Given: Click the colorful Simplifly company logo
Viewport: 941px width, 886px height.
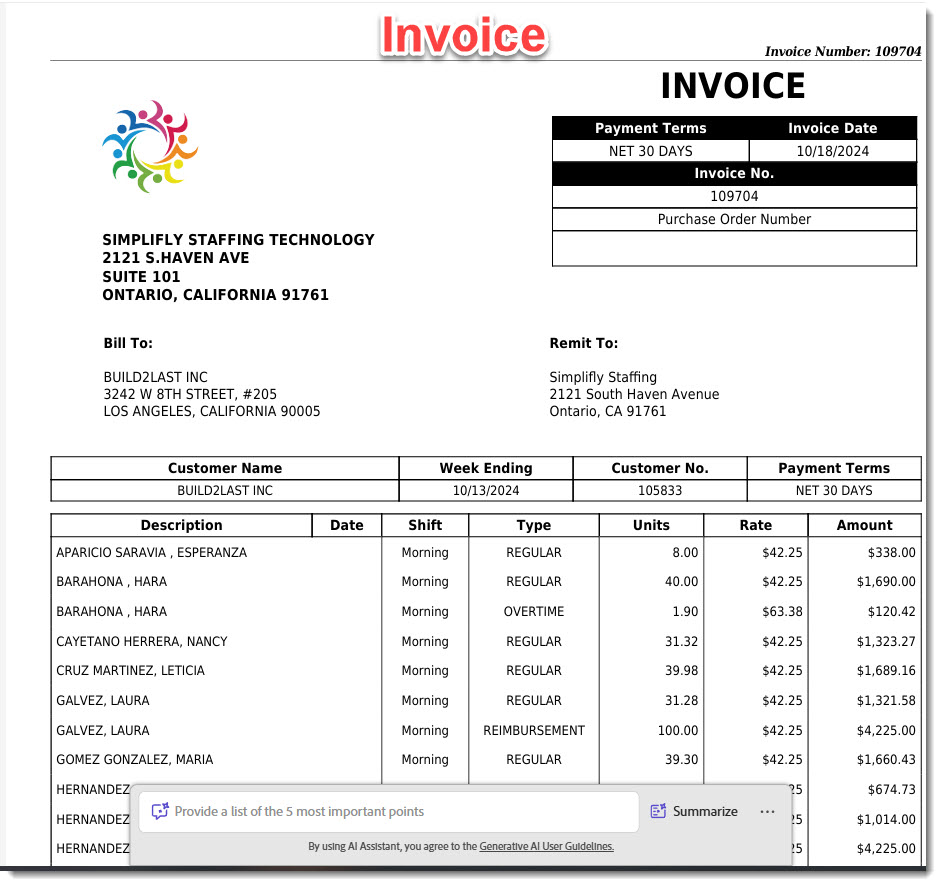Looking at the screenshot, I should [150, 146].
